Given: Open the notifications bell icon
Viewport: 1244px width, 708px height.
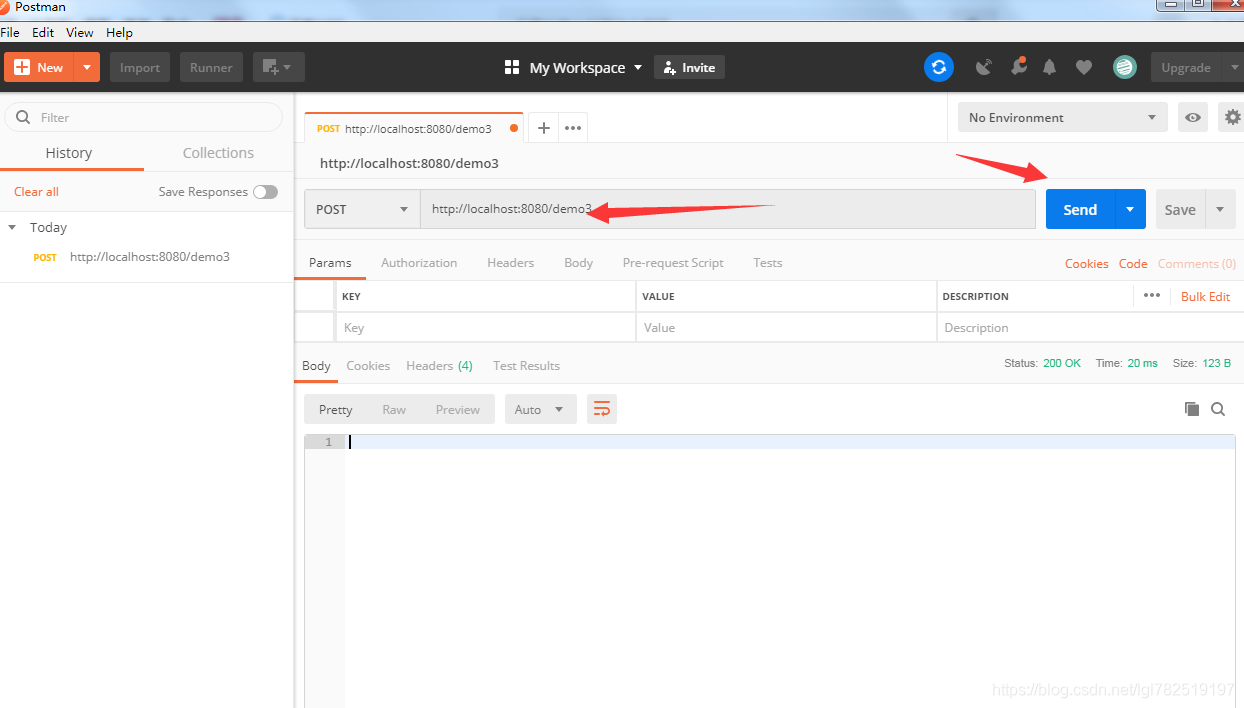Looking at the screenshot, I should coord(1049,67).
